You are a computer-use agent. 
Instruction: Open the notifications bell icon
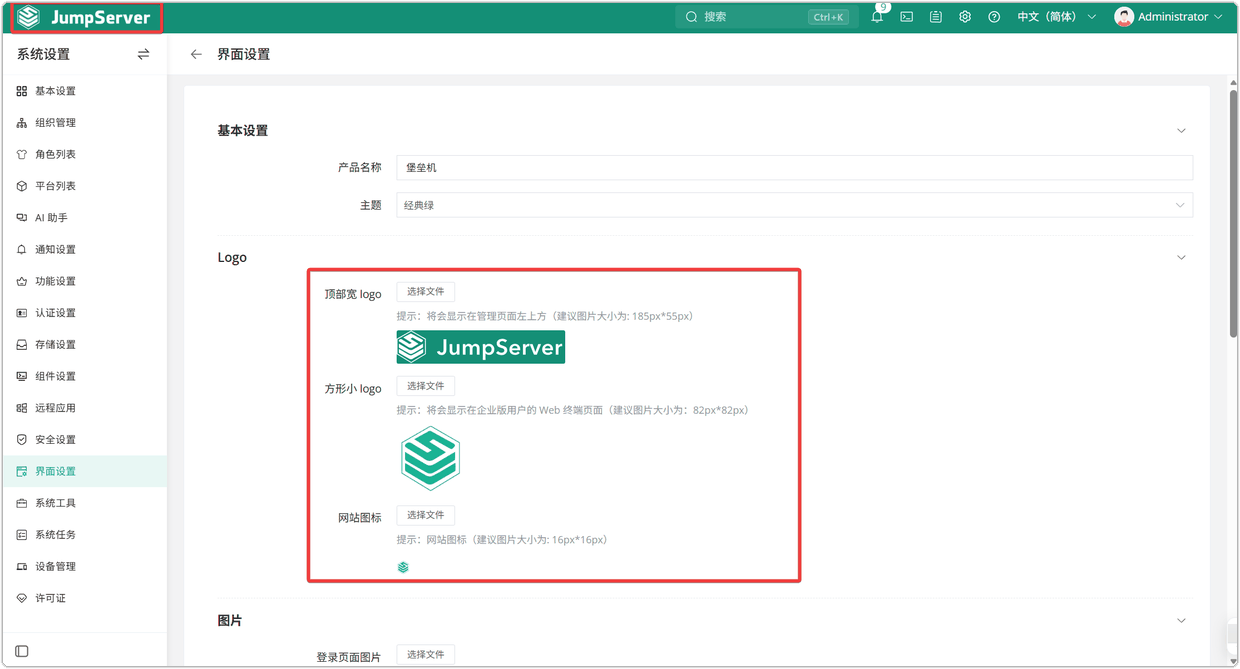tap(877, 17)
